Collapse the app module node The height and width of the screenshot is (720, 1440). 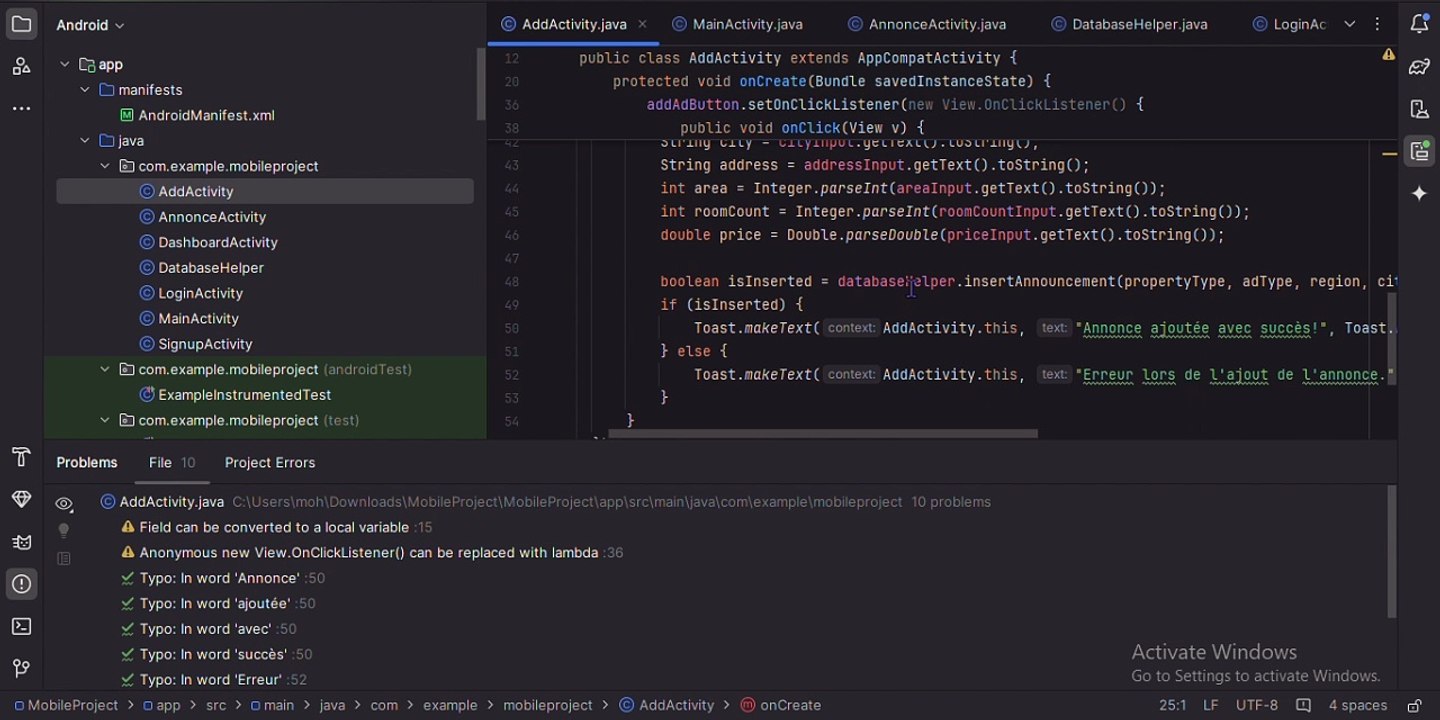point(65,64)
